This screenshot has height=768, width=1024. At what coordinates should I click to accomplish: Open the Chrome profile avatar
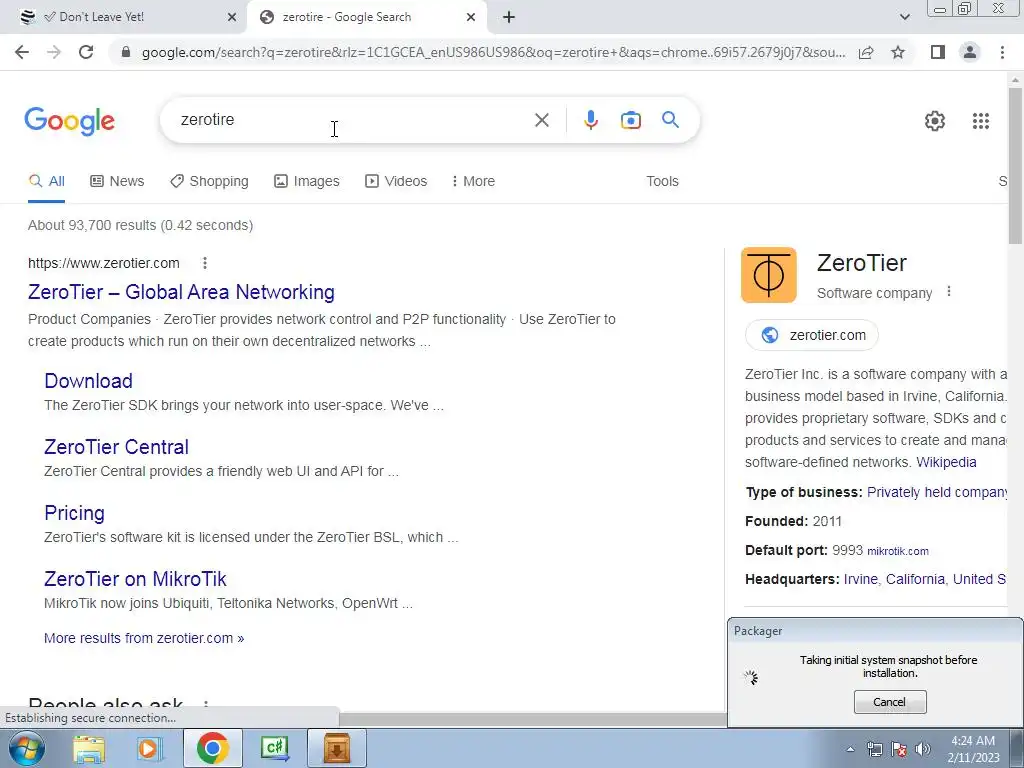point(970,52)
